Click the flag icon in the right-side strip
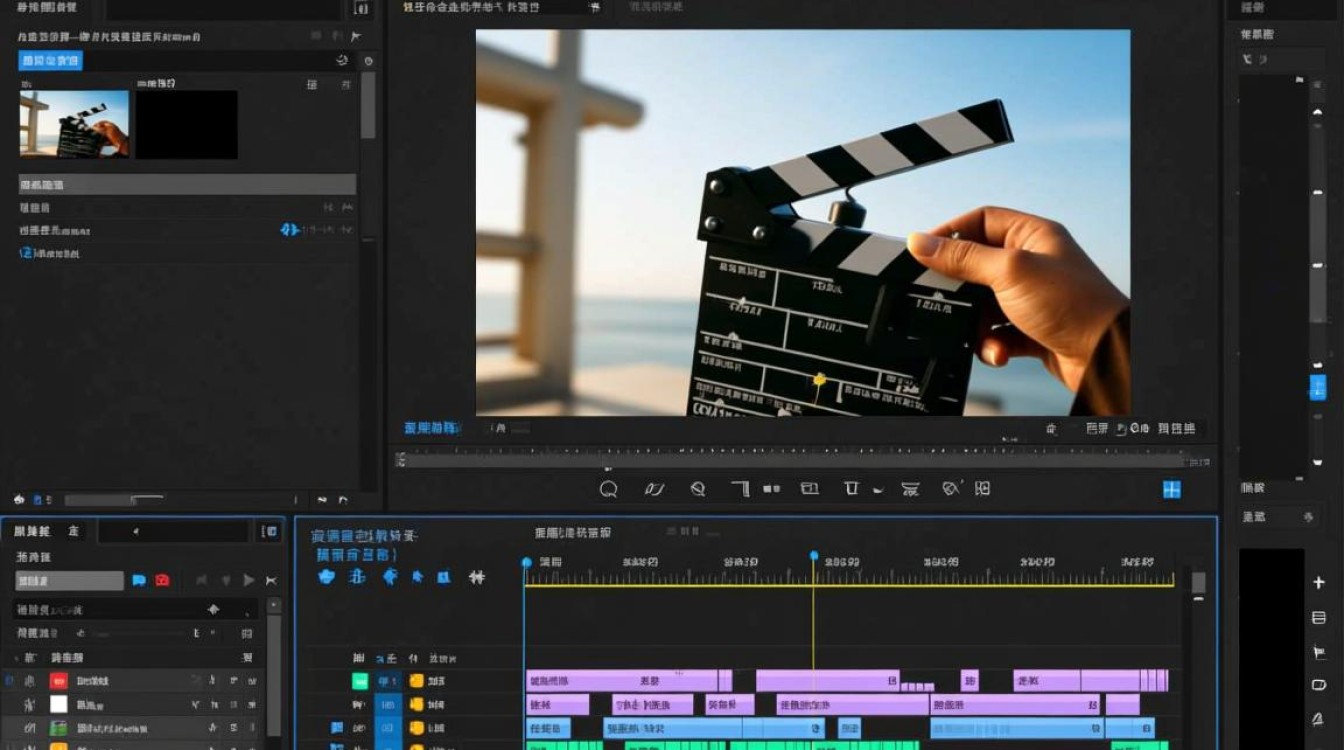The height and width of the screenshot is (750, 1344). (x=1319, y=652)
